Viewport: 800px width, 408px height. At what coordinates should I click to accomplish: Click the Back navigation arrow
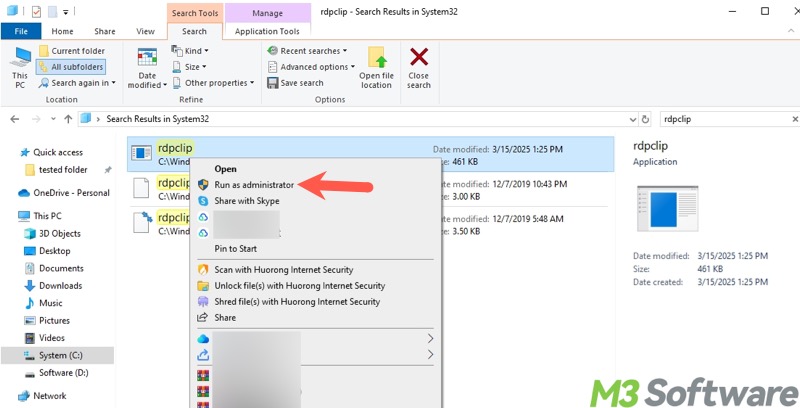point(15,119)
